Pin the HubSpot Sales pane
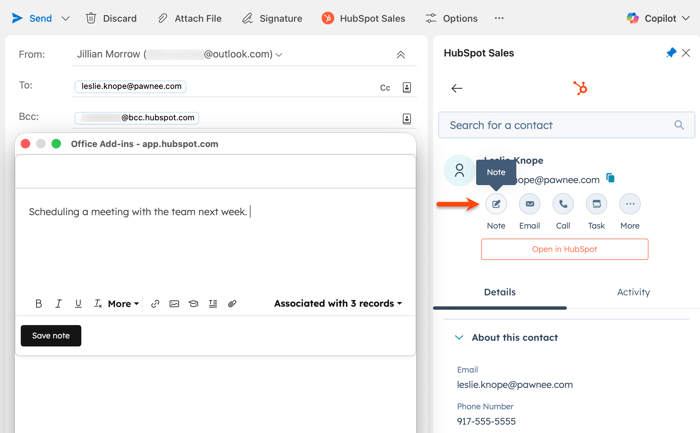This screenshot has width=700, height=433. click(x=671, y=53)
